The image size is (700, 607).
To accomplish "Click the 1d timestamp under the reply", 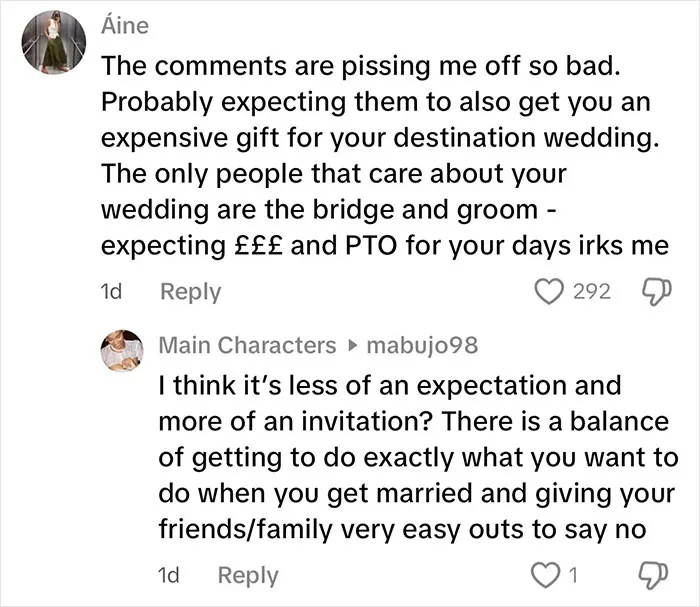I will coord(169,575).
